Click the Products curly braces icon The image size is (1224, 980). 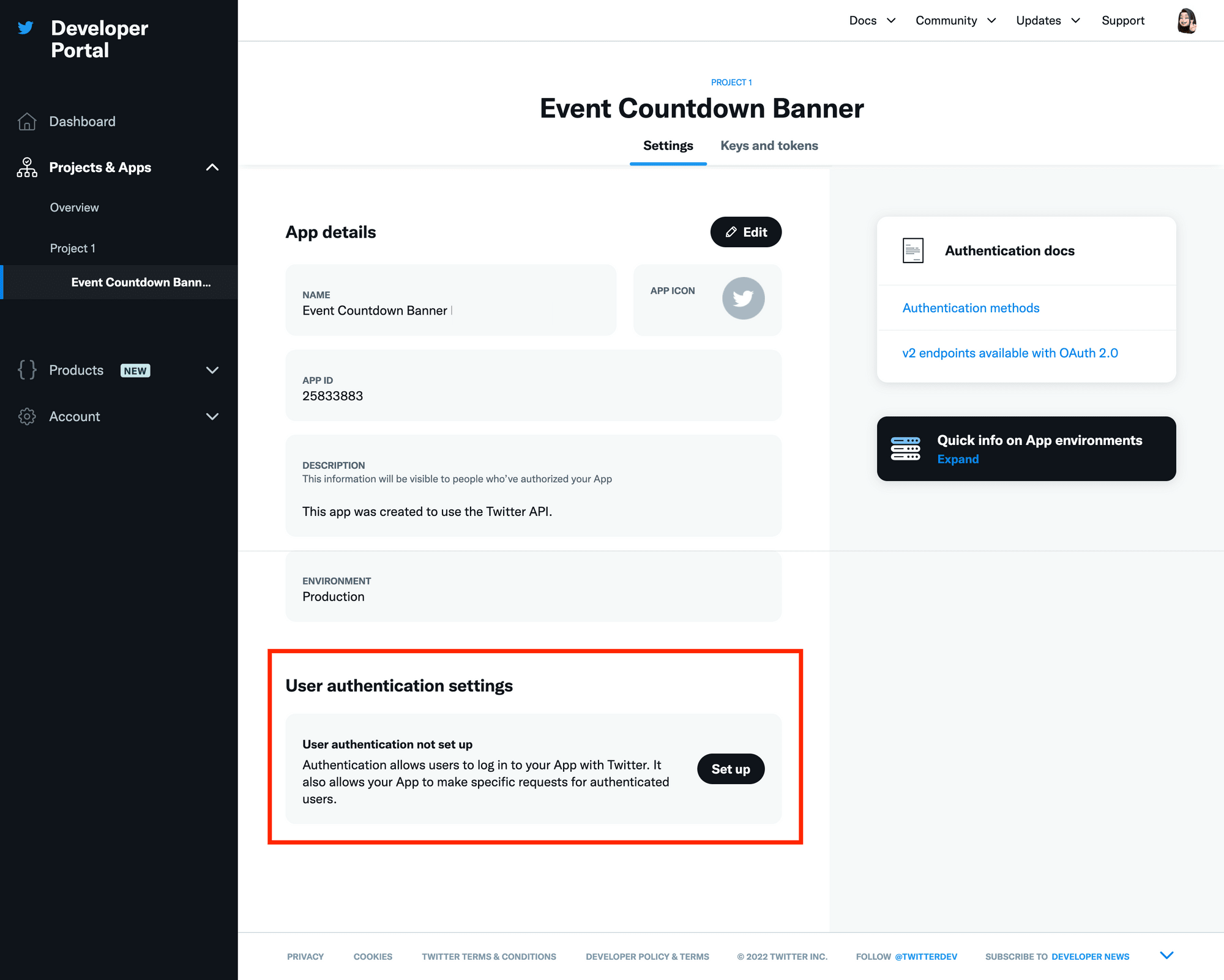coord(28,370)
